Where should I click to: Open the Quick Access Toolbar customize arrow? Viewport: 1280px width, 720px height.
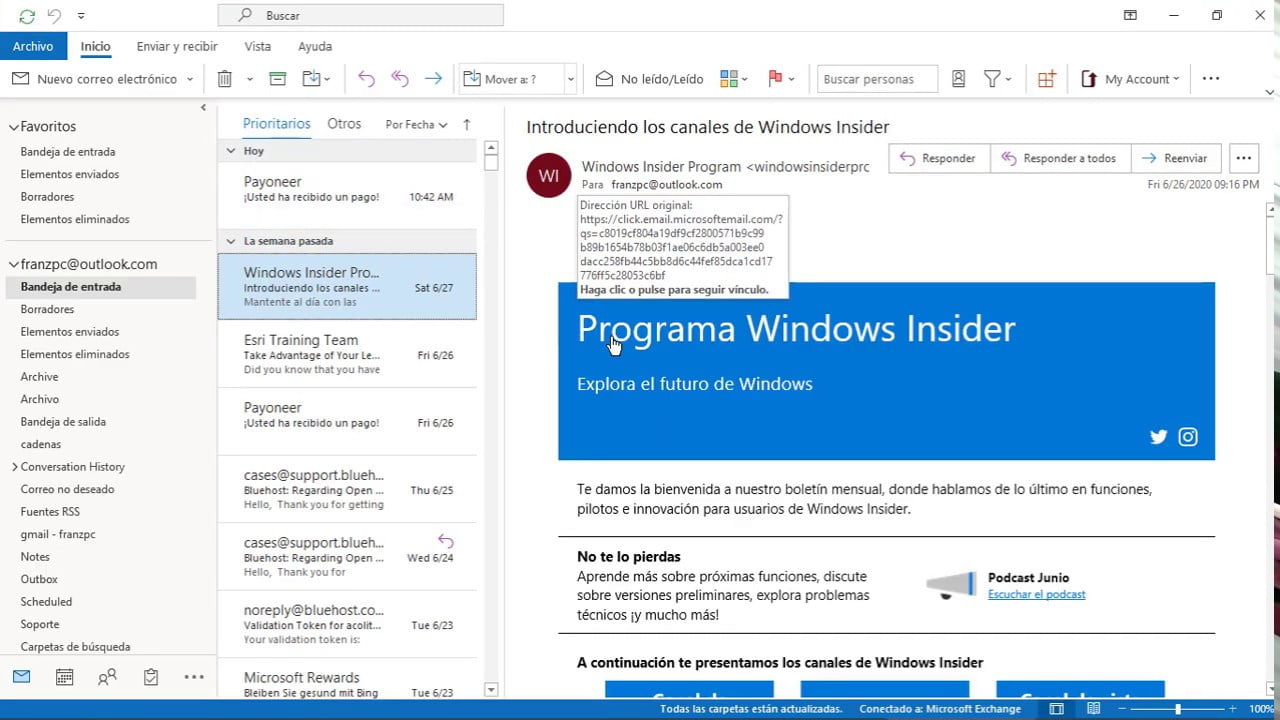[x=81, y=16]
